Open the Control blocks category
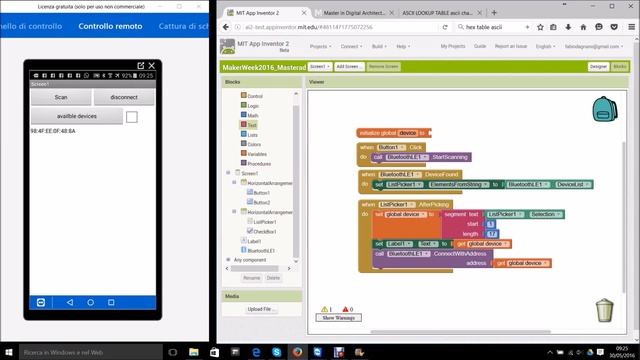Viewport: 640px width, 360px height. (x=251, y=96)
